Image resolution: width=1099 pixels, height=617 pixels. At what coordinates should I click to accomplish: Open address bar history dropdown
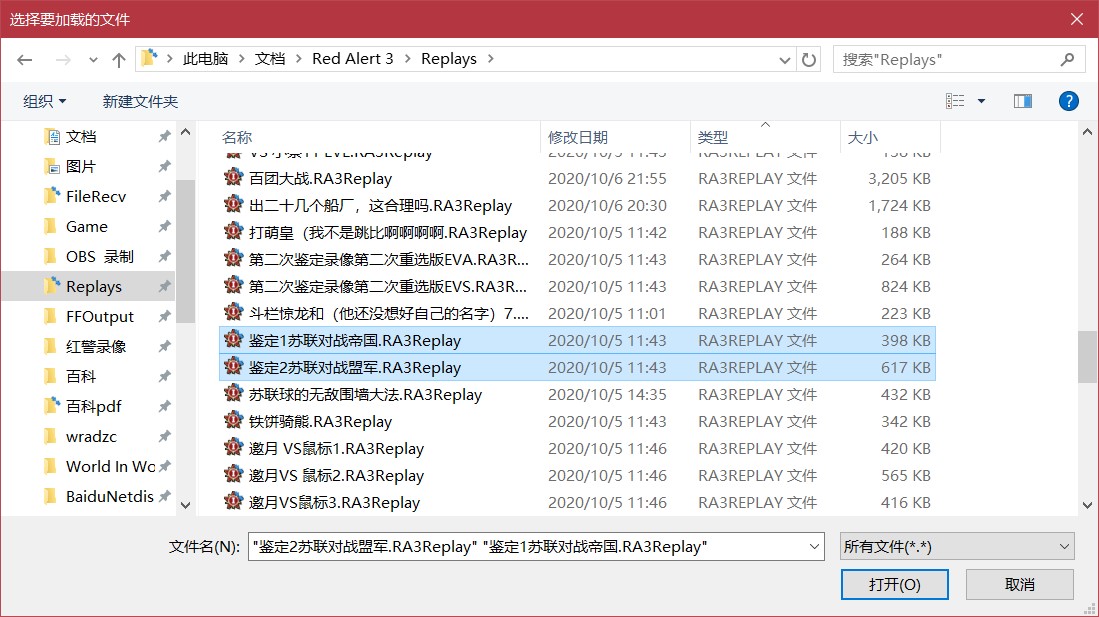tap(784, 60)
